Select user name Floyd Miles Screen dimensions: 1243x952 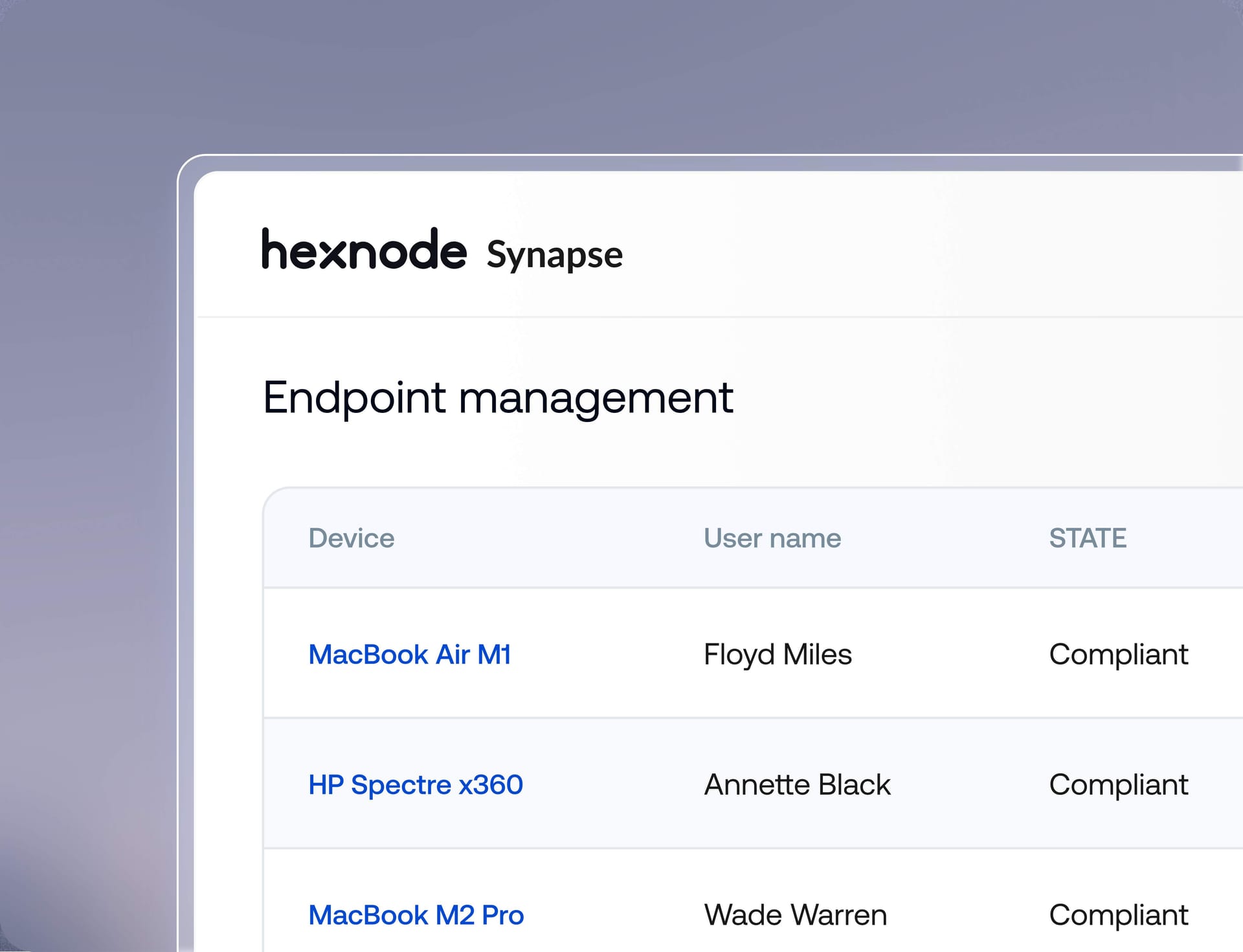(778, 654)
